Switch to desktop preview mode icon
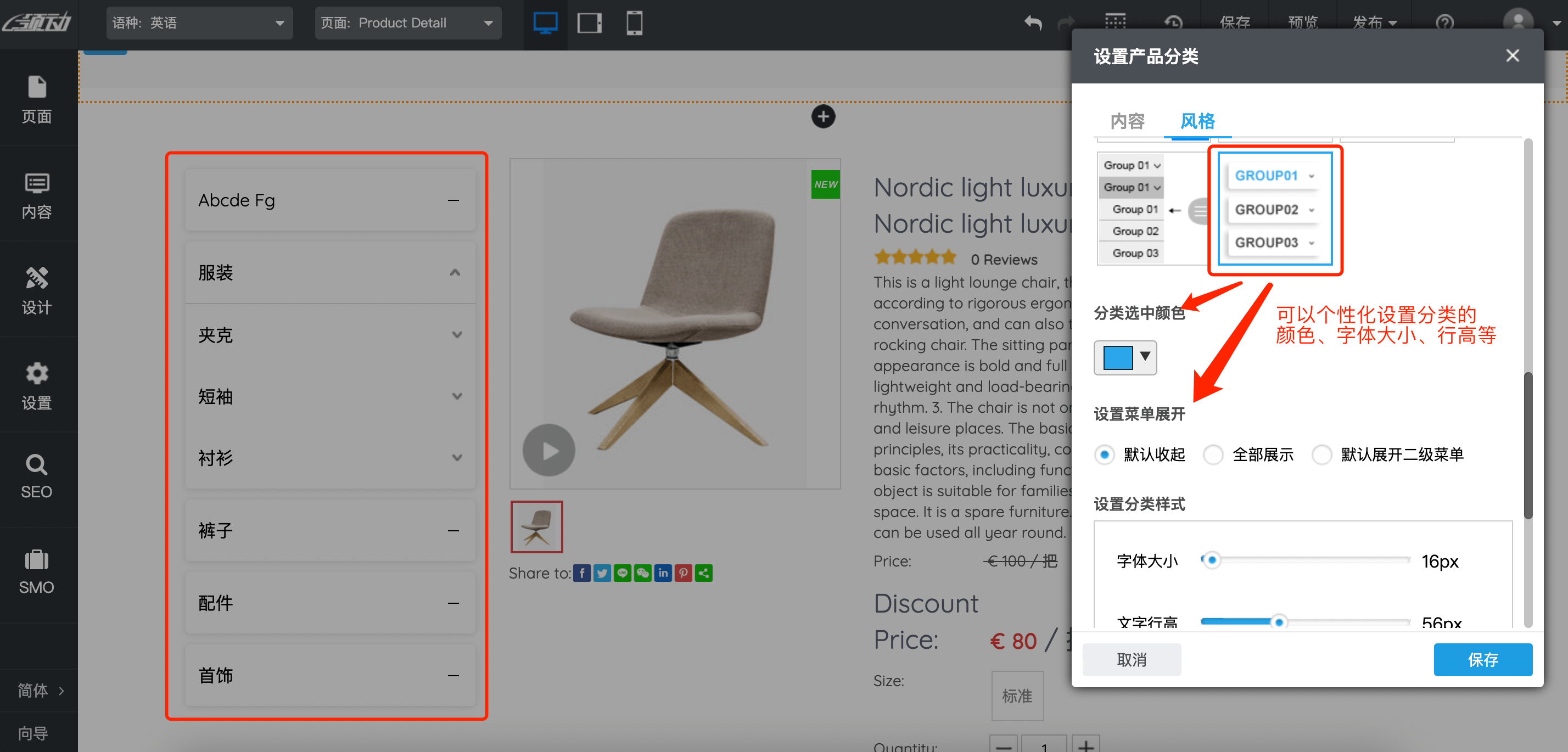Screen dimensions: 1568x752 [x=545, y=24]
